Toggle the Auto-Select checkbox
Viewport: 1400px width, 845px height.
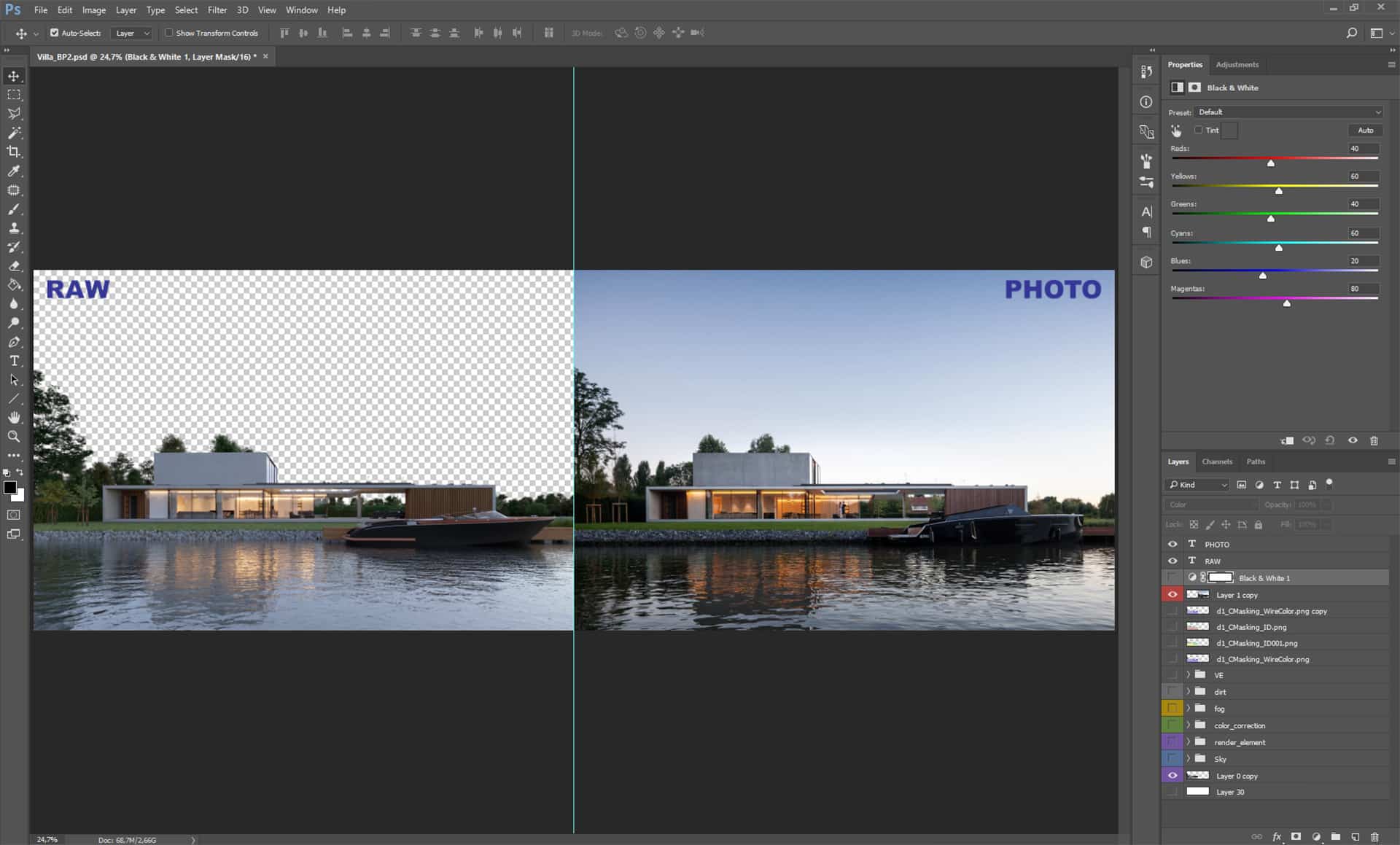(x=54, y=33)
